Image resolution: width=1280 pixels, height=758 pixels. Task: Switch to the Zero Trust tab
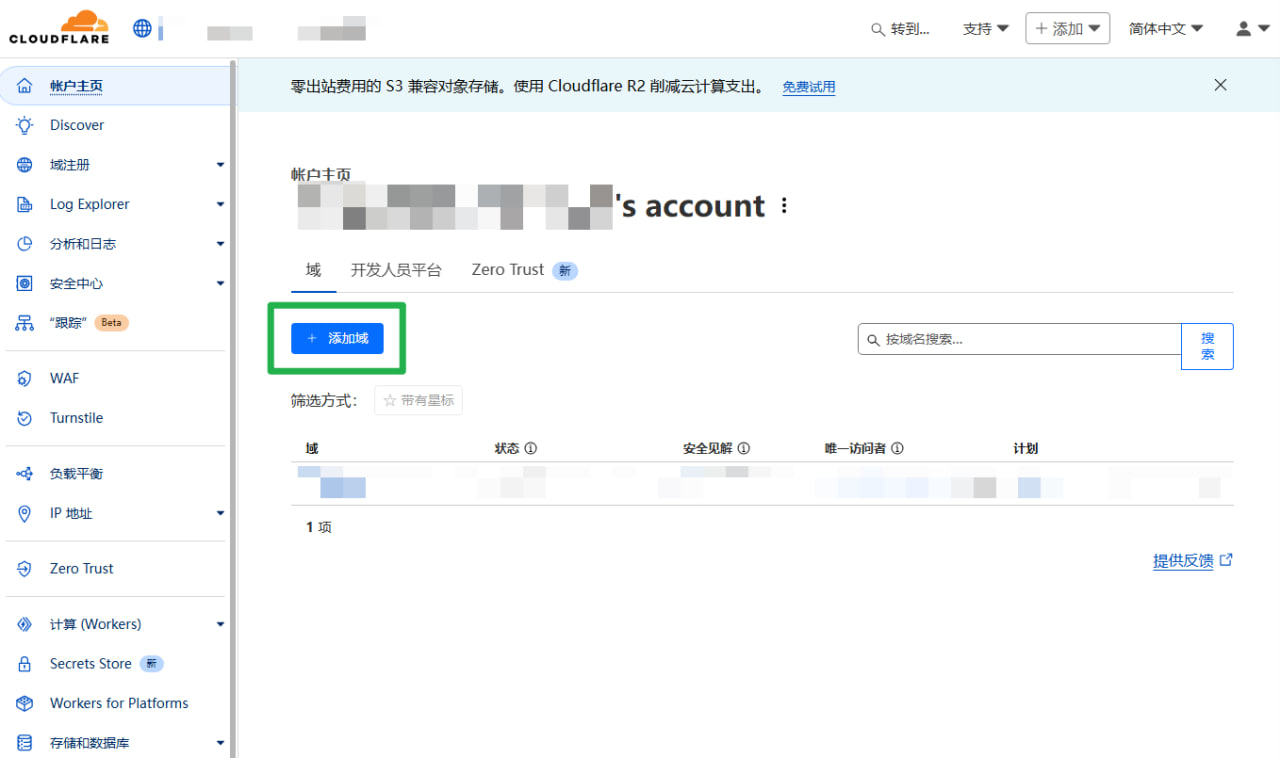524,270
